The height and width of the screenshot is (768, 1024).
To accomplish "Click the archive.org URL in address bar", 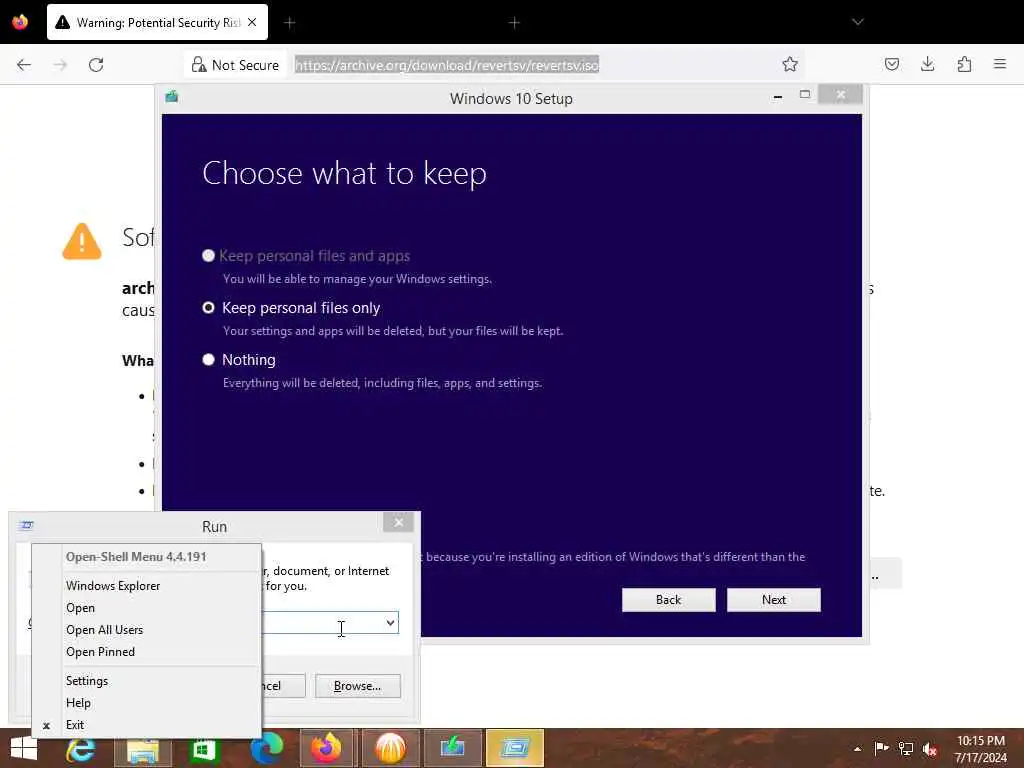I will point(446,65).
